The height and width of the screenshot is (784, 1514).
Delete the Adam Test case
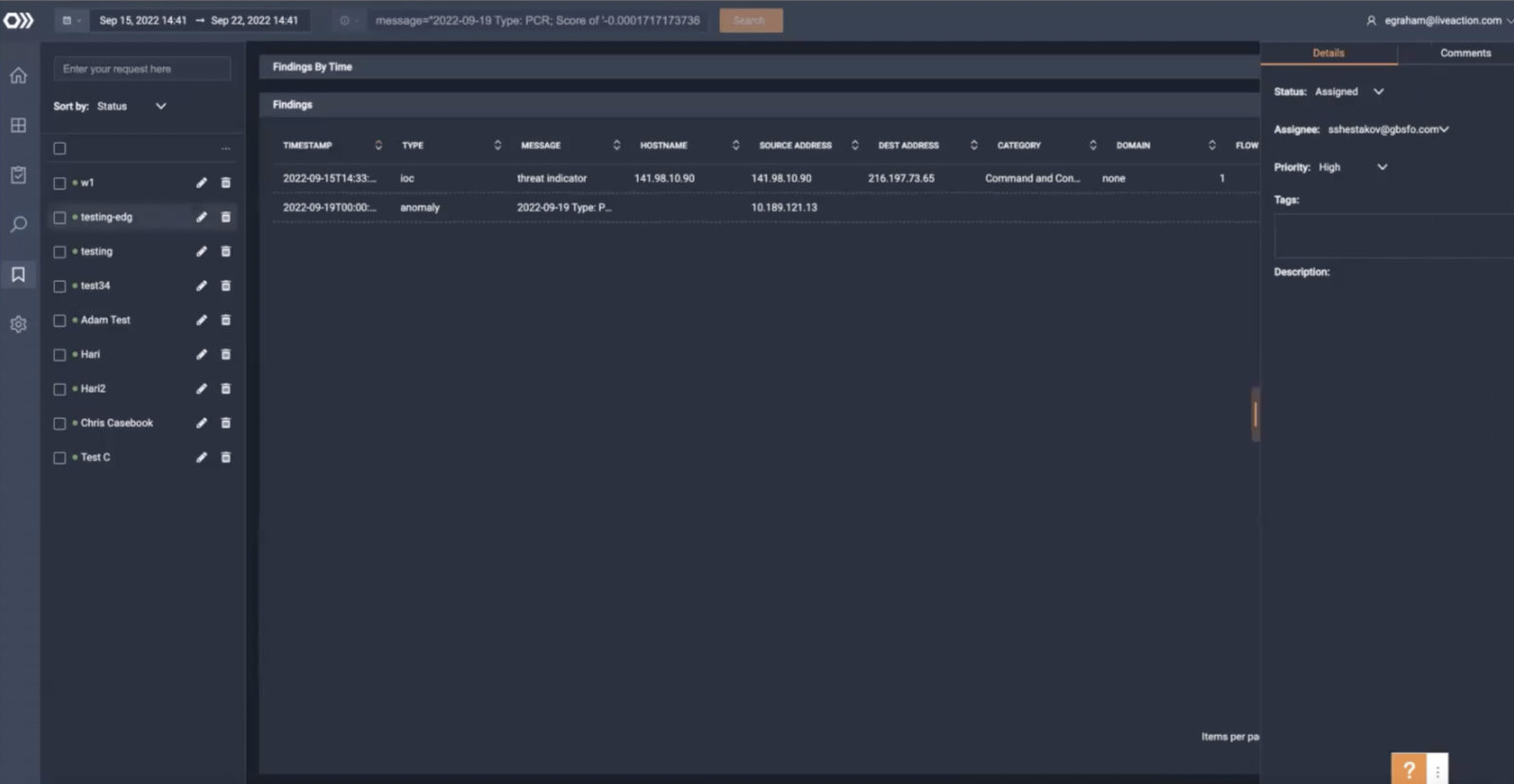[x=226, y=320]
